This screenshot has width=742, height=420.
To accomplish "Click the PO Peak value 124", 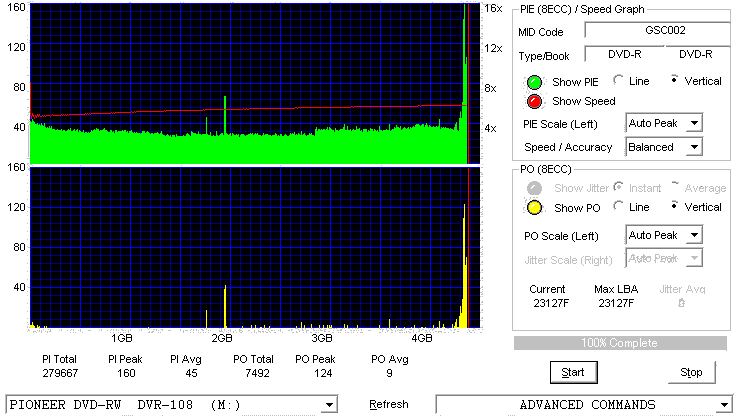I will click(323, 373).
